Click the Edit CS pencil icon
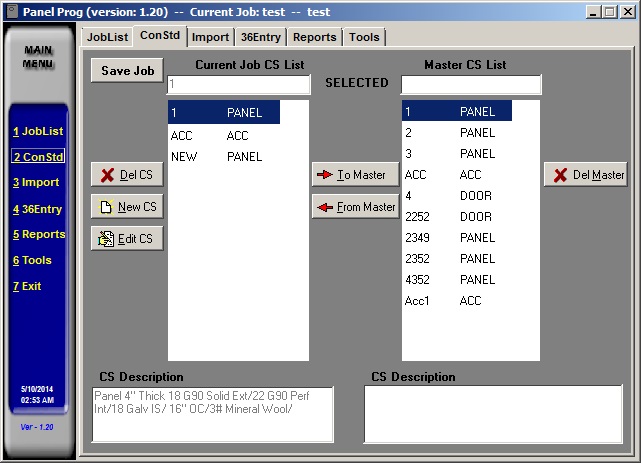 [105, 239]
